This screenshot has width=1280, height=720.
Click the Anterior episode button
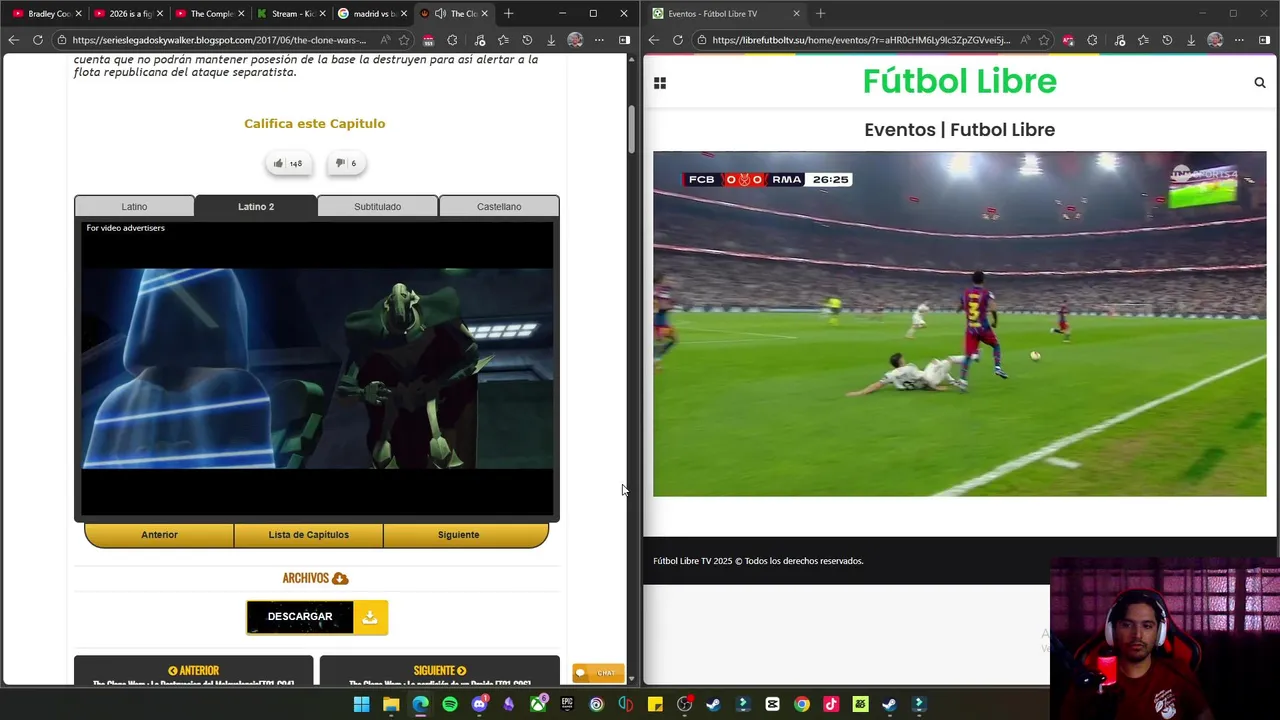coord(159,535)
